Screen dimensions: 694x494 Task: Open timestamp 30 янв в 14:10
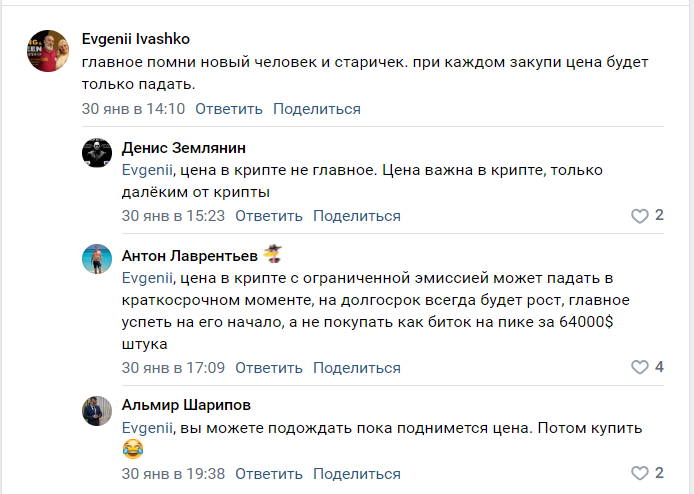(x=133, y=109)
